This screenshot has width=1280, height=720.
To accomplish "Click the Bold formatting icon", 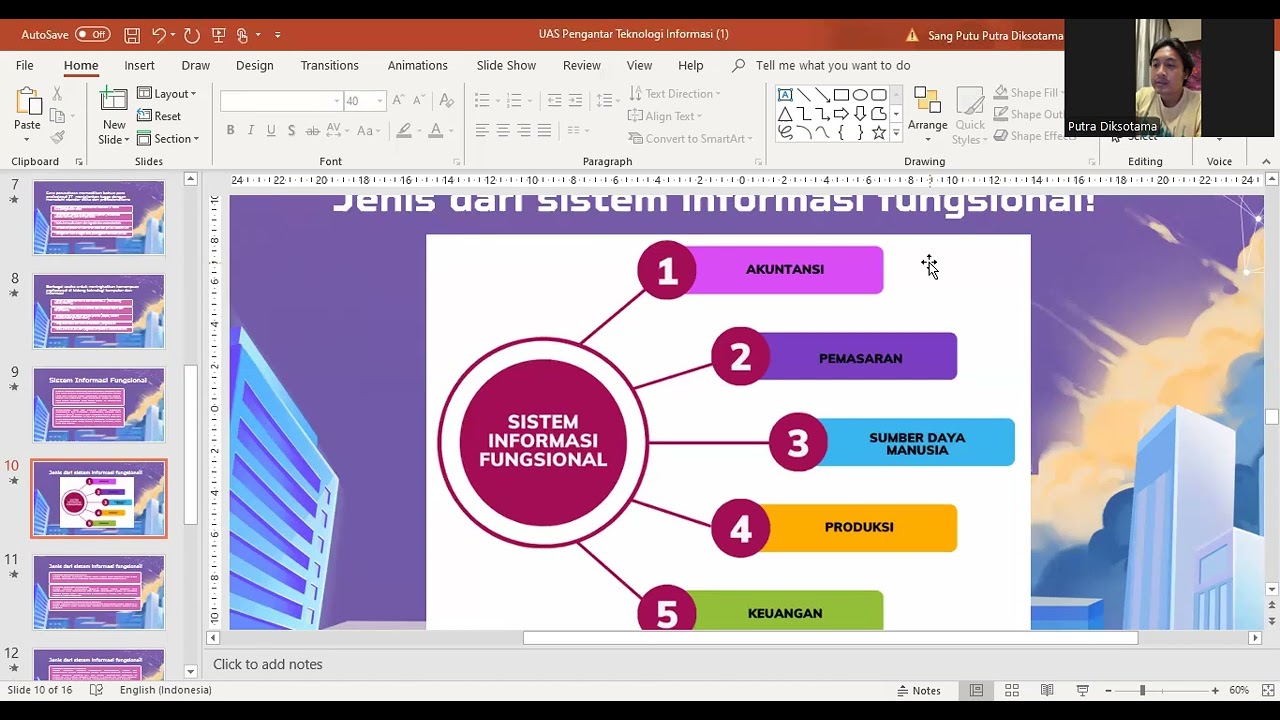I will [x=230, y=130].
